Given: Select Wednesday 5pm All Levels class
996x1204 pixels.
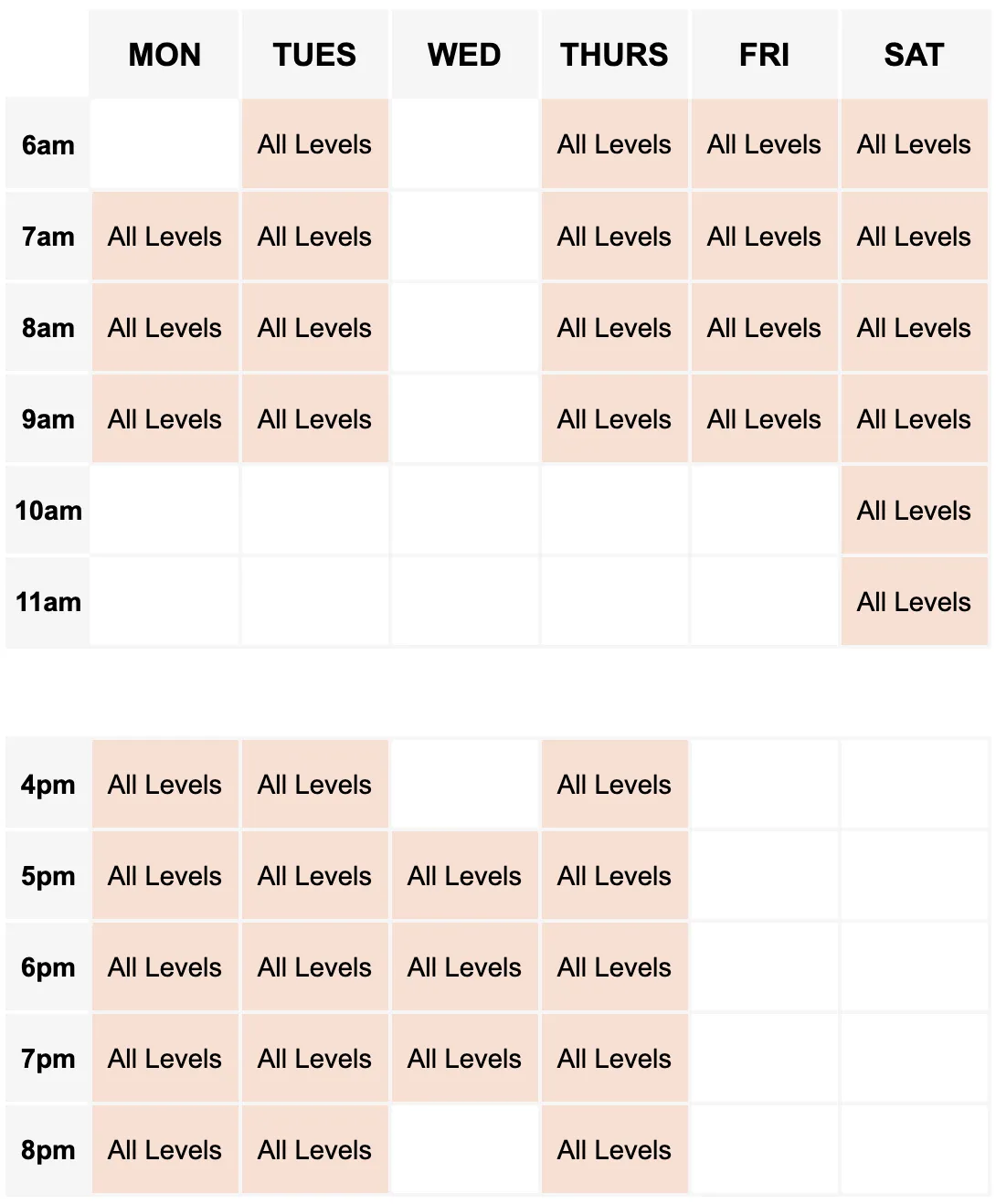Looking at the screenshot, I should point(464,876).
